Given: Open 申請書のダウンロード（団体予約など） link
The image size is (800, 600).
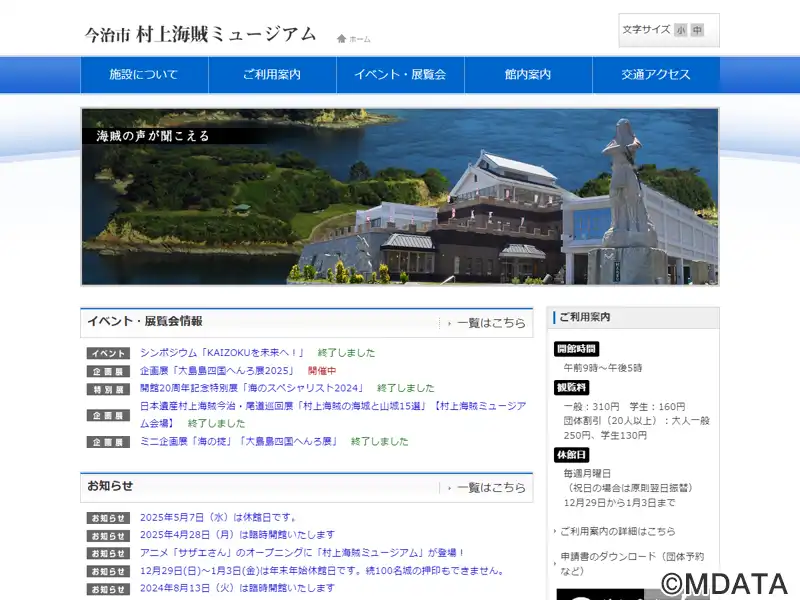Looking at the screenshot, I should (x=632, y=564).
